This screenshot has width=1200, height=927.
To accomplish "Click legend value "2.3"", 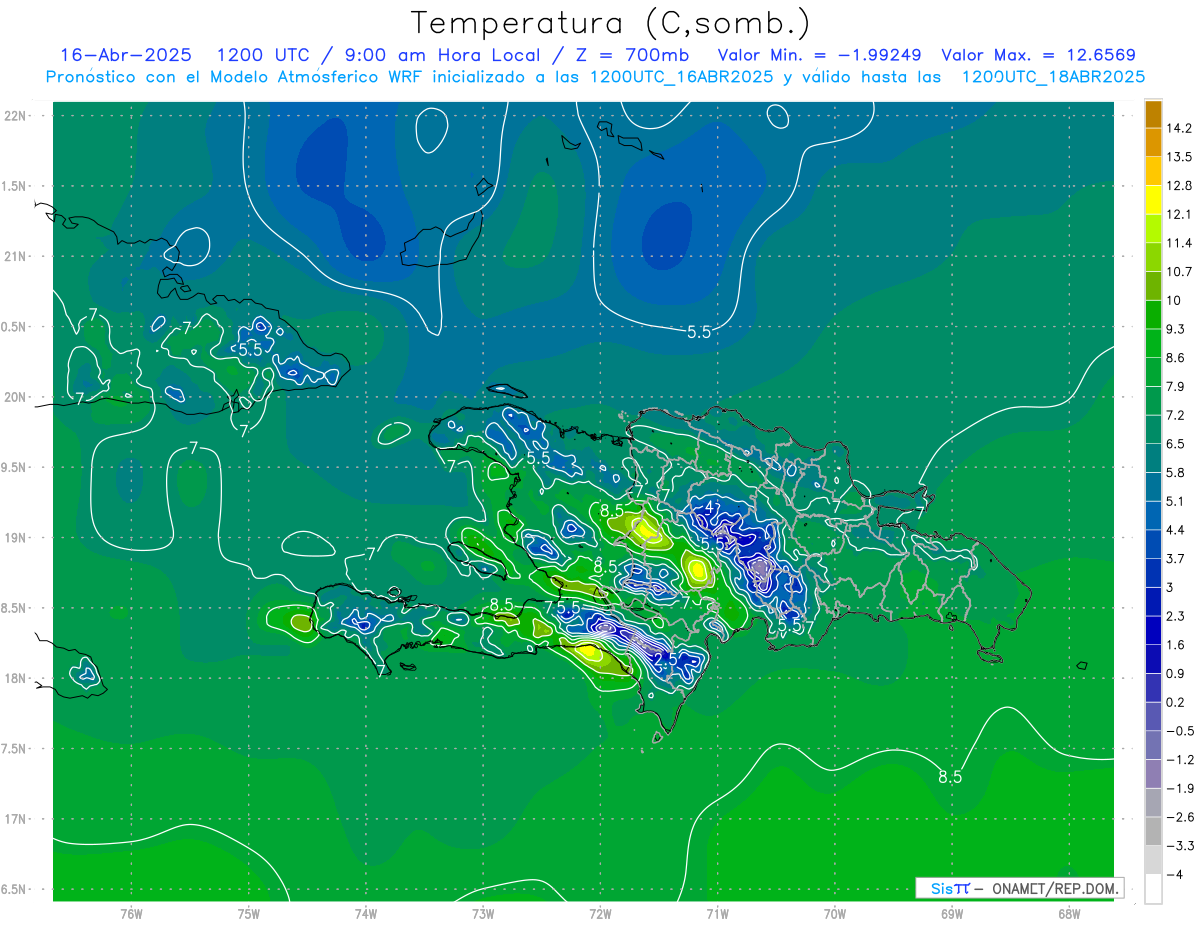I will (1177, 616).
